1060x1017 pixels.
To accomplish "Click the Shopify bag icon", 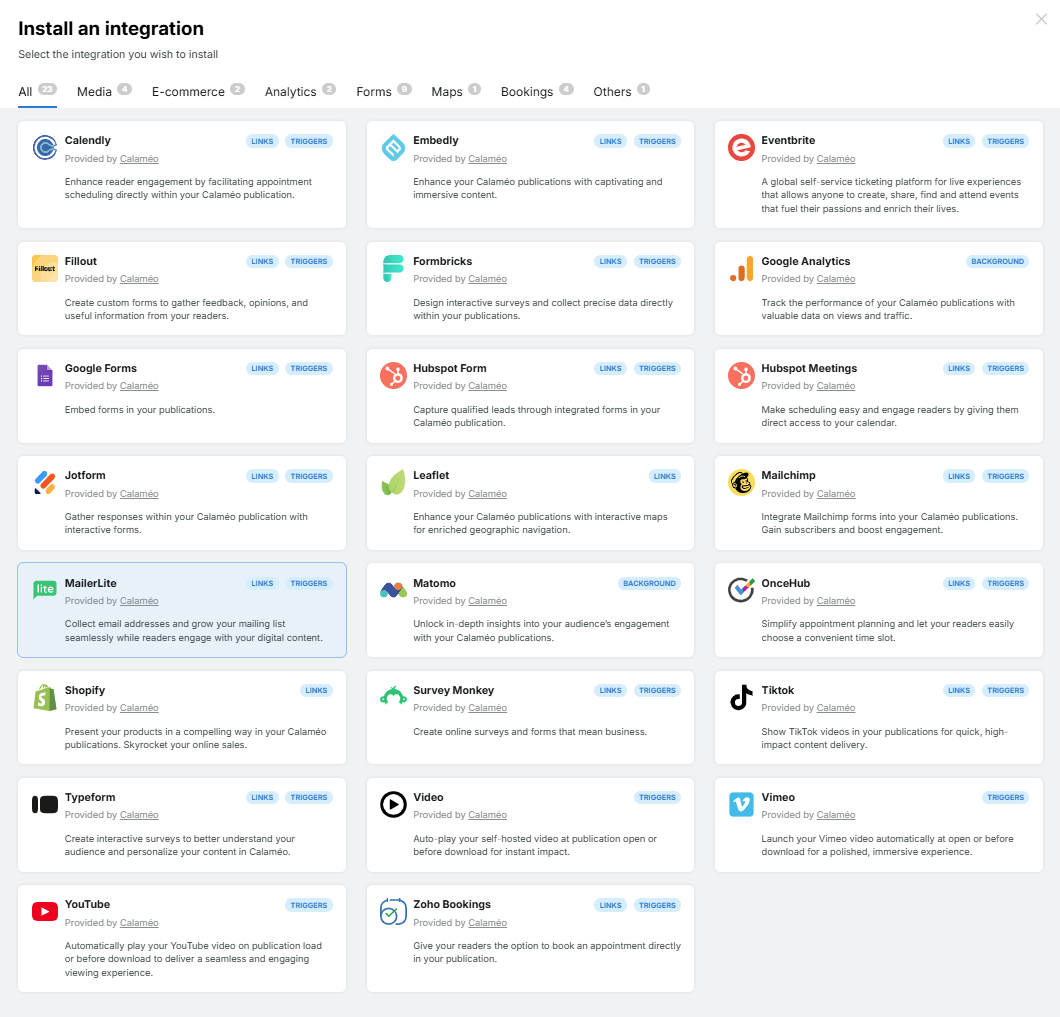I will coord(45,697).
